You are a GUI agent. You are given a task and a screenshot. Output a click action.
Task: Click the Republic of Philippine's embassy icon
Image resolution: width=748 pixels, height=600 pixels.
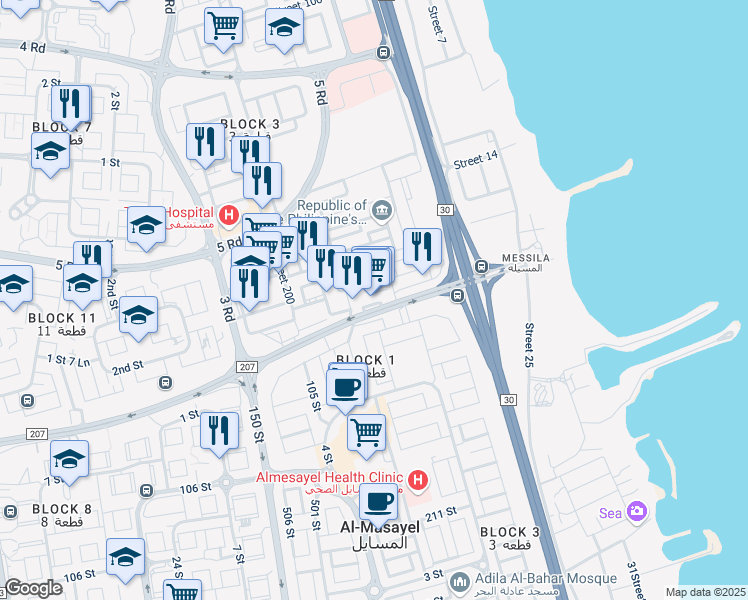click(x=382, y=210)
